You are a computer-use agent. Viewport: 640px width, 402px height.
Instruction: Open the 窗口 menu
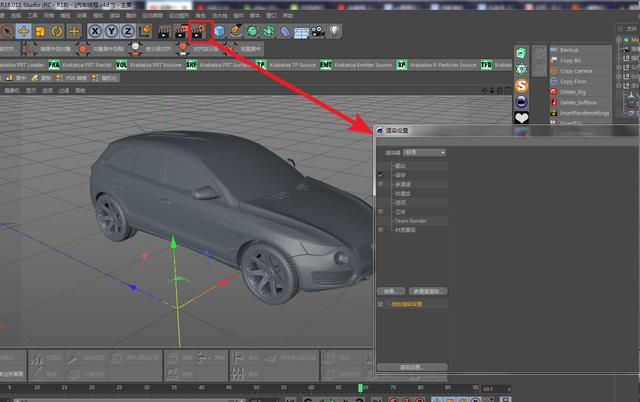point(271,16)
